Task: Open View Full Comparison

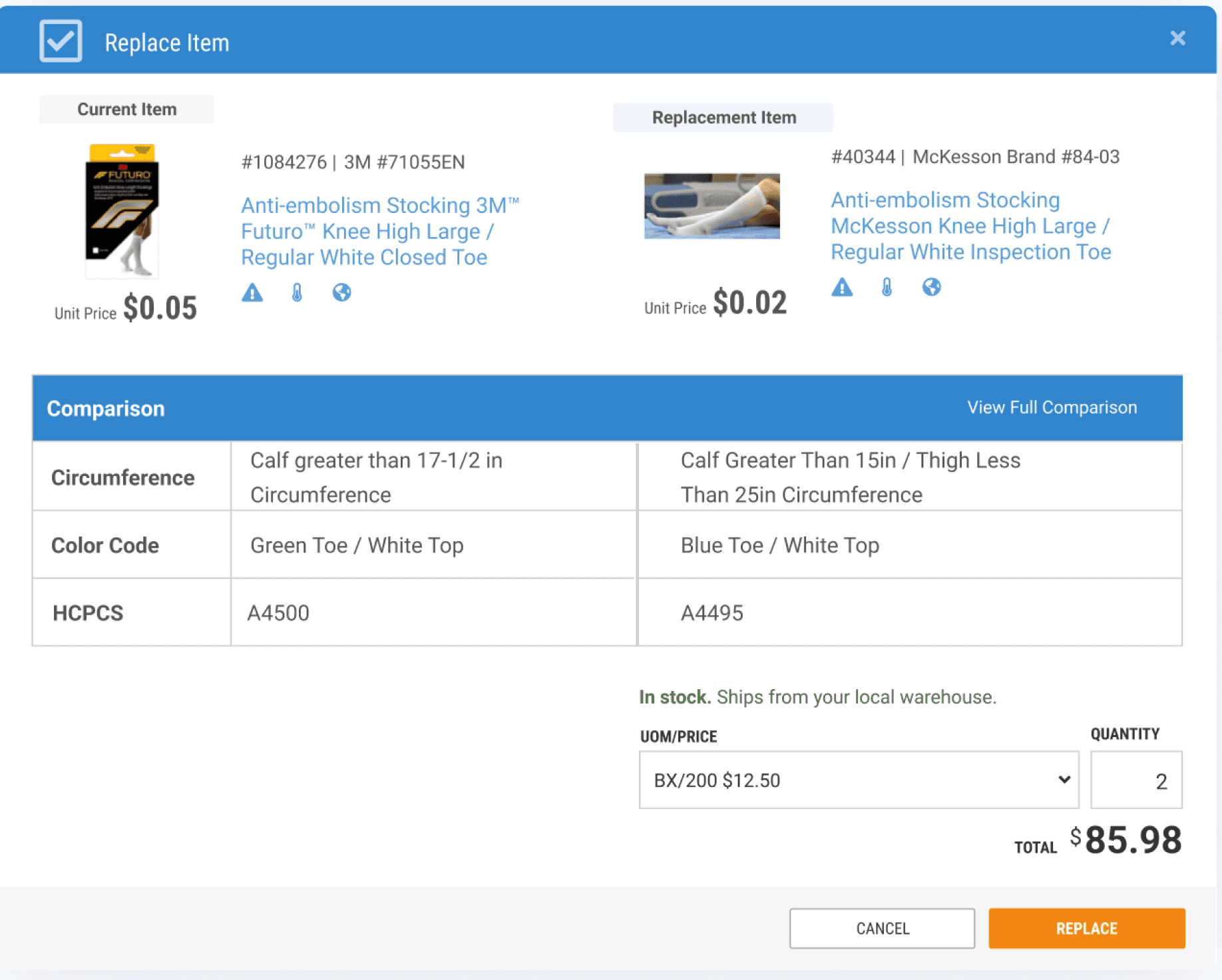Action: (1052, 407)
